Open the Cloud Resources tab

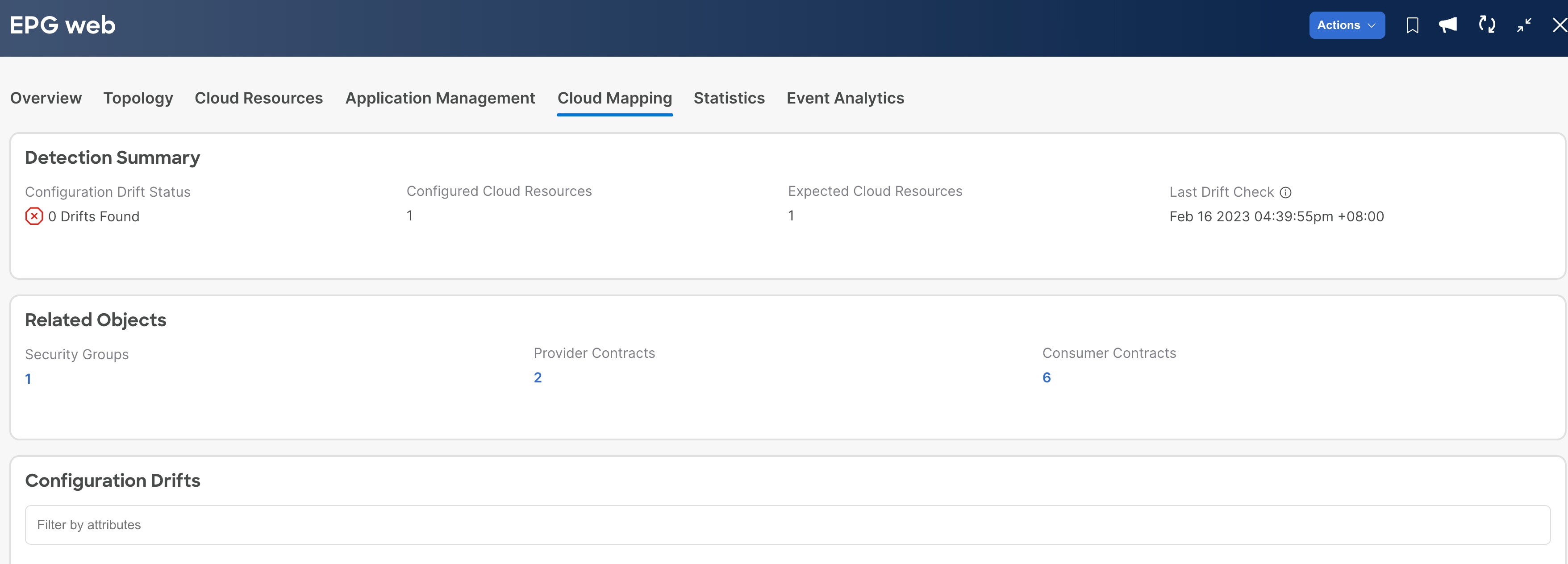click(258, 98)
